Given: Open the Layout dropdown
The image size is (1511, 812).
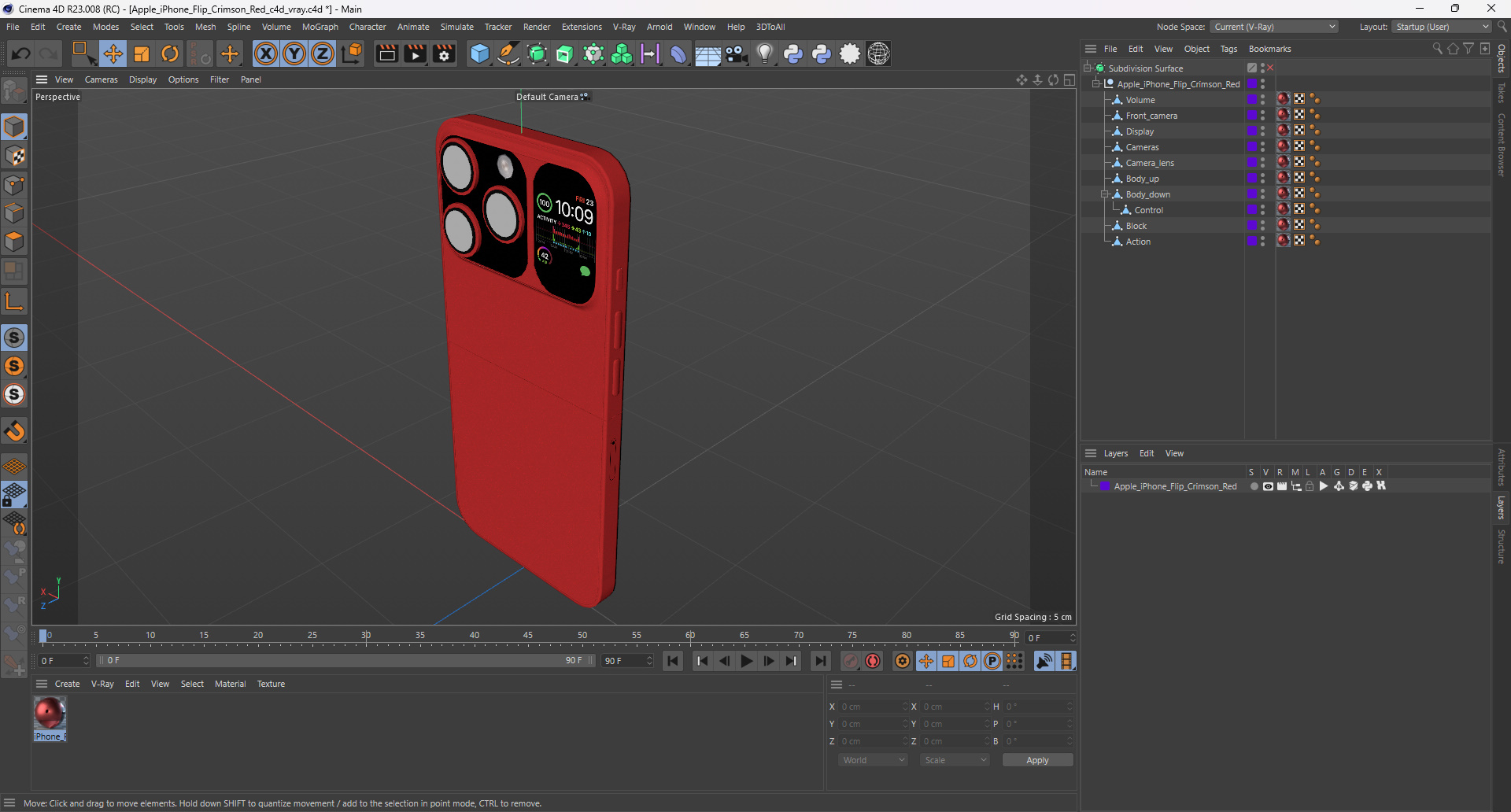Looking at the screenshot, I should [x=1443, y=27].
